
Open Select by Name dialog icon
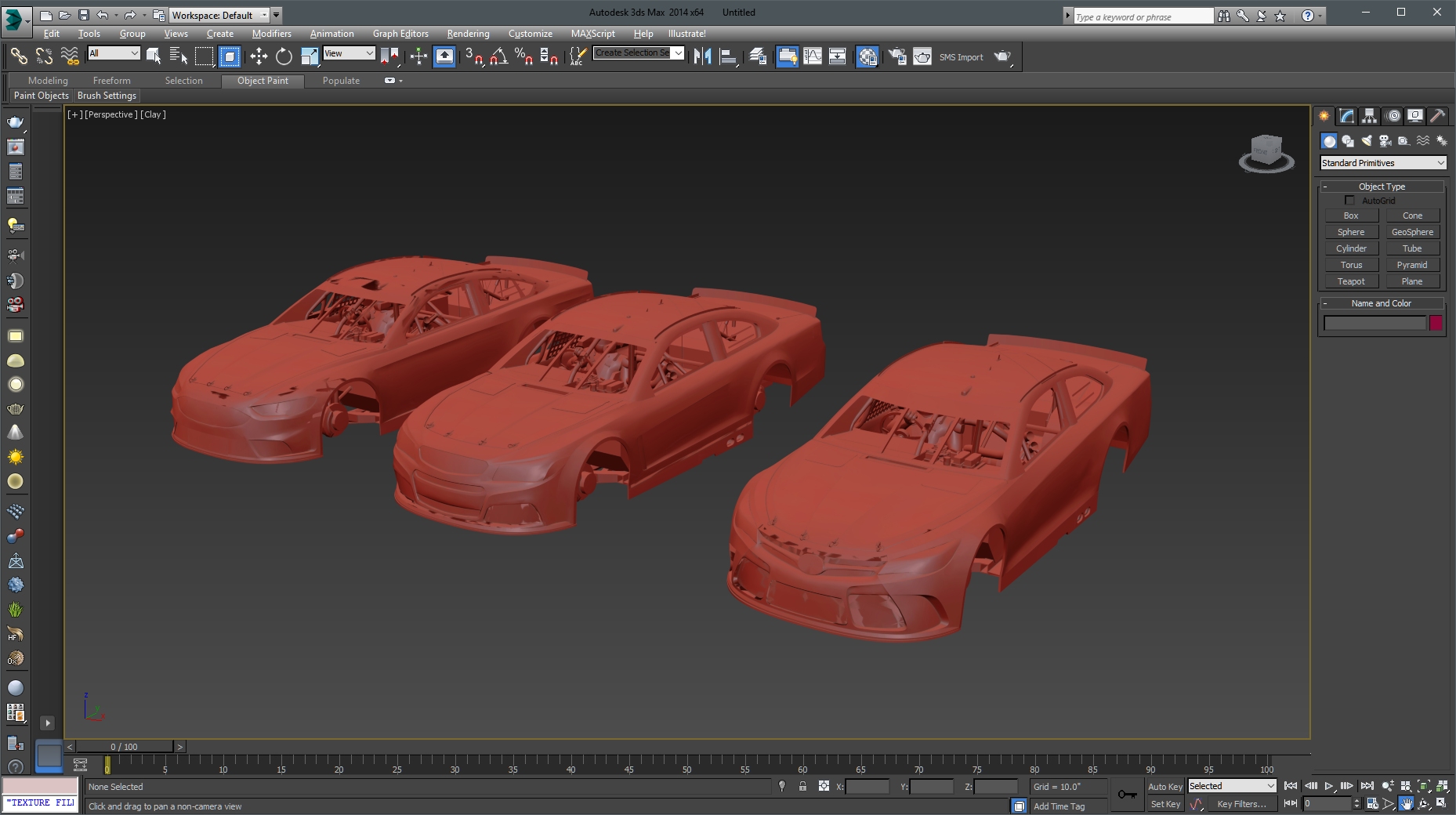coord(179,56)
